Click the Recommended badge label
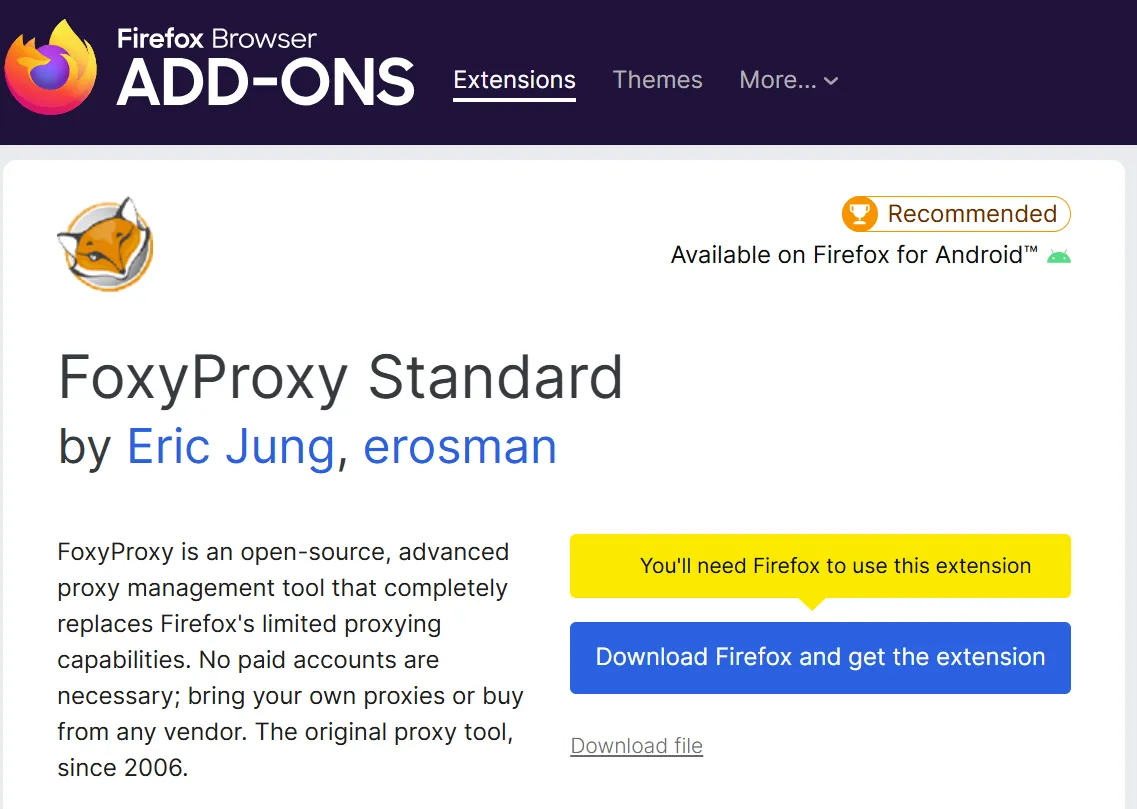 pos(972,214)
